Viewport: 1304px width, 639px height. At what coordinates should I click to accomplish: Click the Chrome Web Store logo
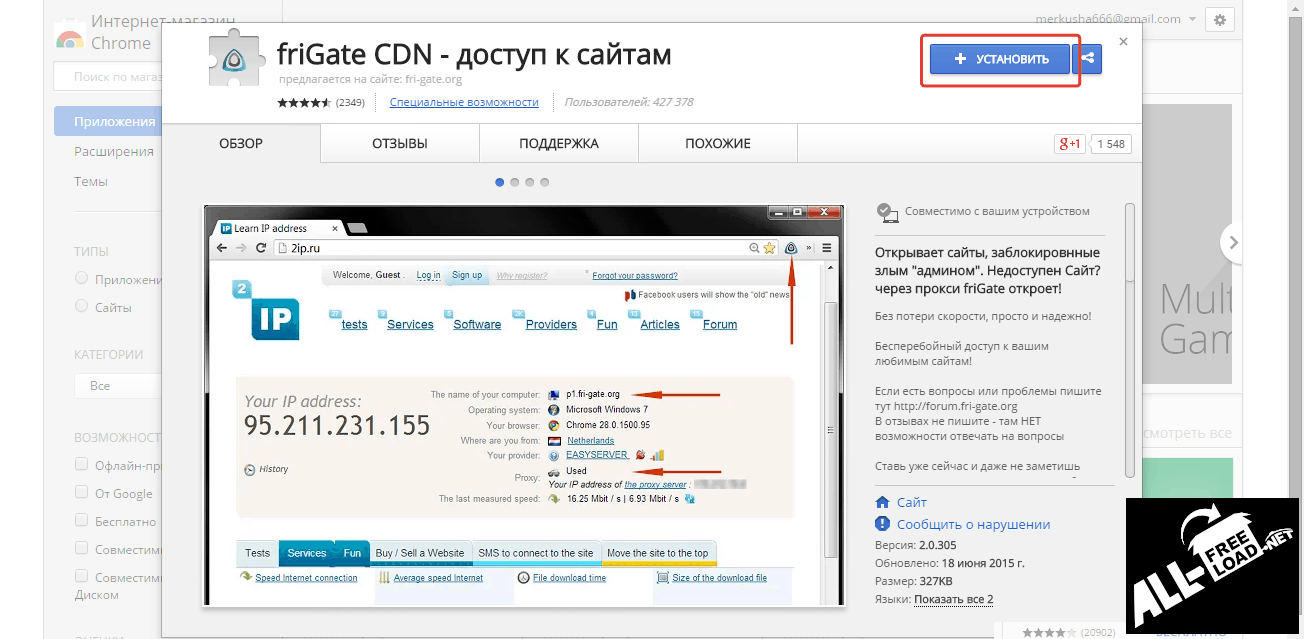click(70, 40)
